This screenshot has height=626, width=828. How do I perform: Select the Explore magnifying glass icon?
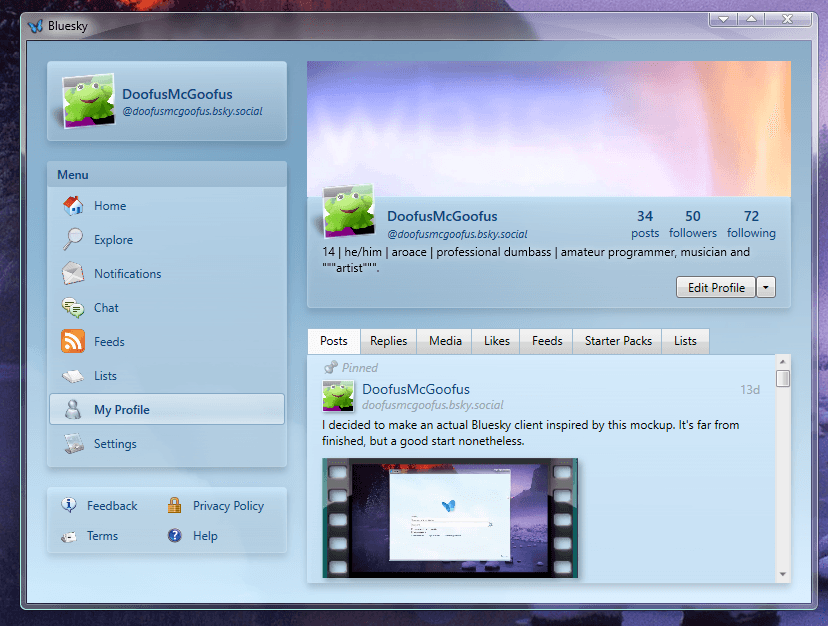coord(74,239)
